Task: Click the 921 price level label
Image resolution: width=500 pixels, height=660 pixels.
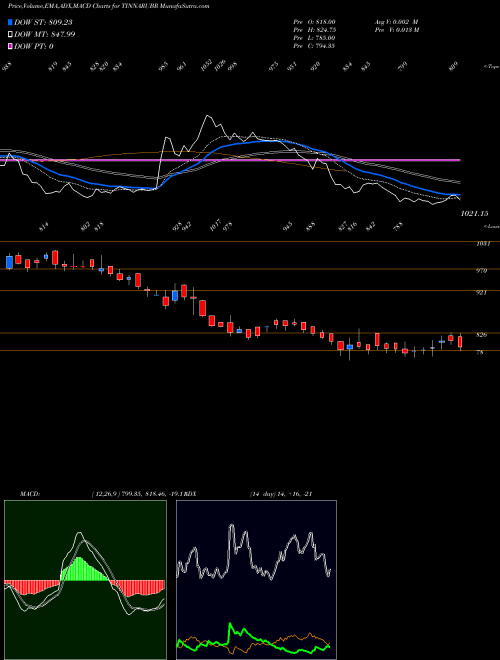Action: coord(482,293)
